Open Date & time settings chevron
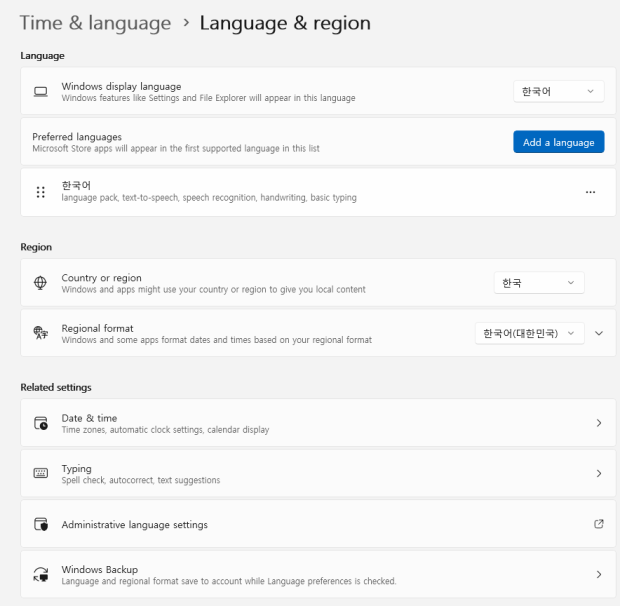Viewport: 620px width, 606px height. (x=599, y=423)
